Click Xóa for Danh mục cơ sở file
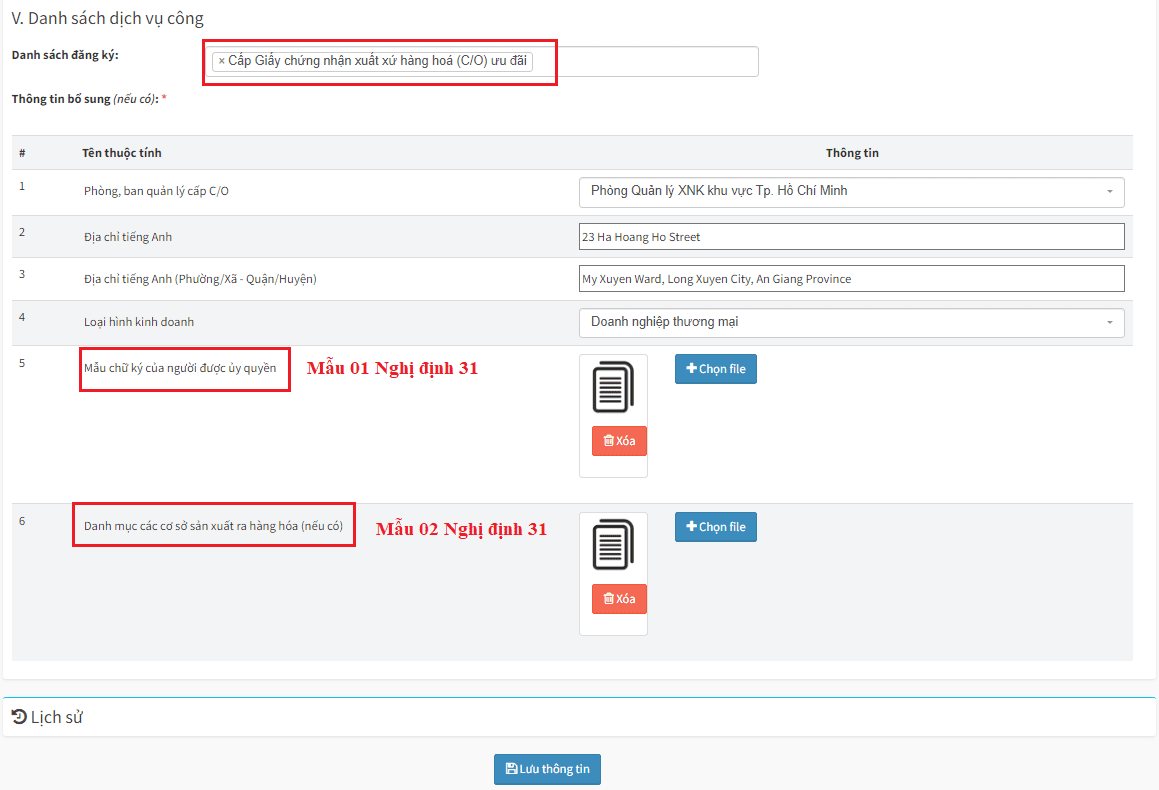 (619, 599)
